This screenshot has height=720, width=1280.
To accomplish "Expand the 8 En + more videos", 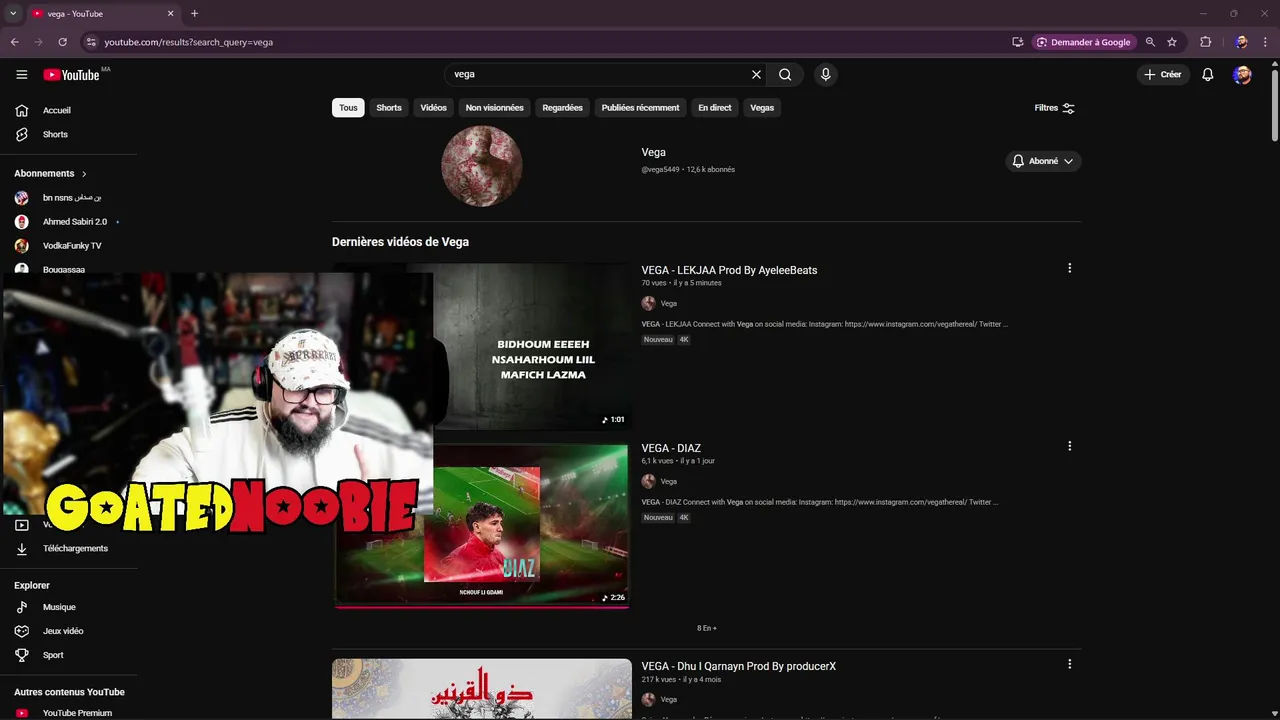I will pos(706,628).
